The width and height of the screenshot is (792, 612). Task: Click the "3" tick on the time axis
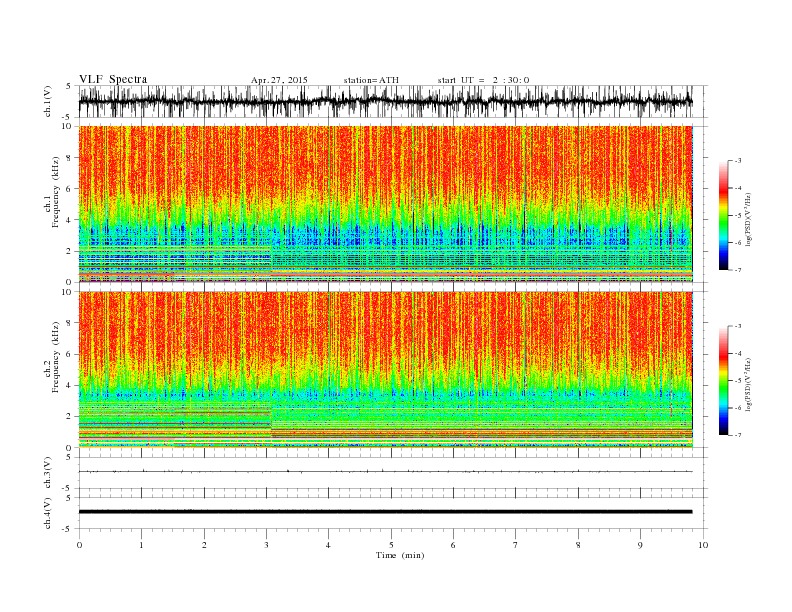[x=266, y=545]
